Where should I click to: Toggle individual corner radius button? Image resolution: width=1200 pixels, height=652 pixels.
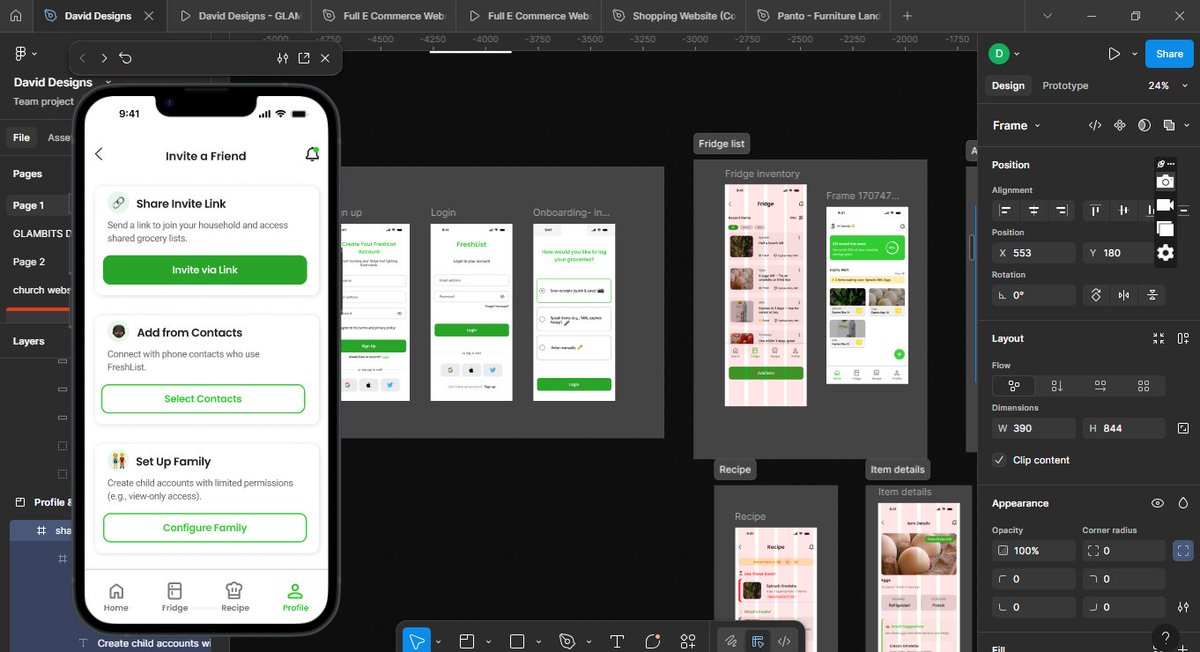(x=1183, y=550)
